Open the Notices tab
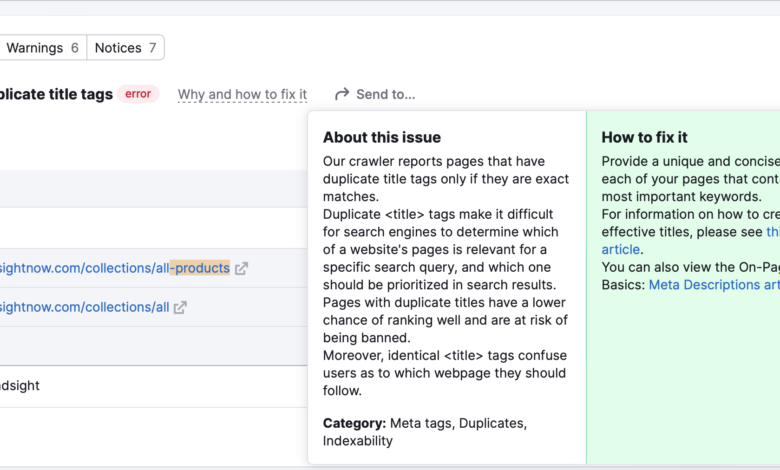 click(x=125, y=48)
